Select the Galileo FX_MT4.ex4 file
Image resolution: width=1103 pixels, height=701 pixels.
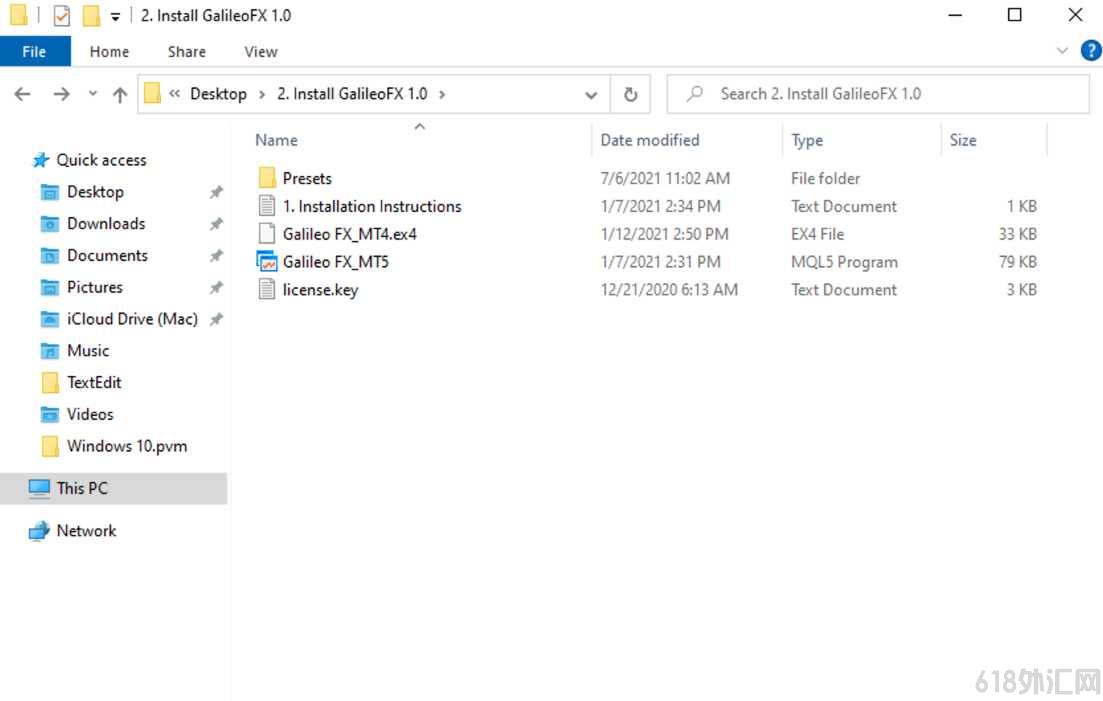coord(350,234)
